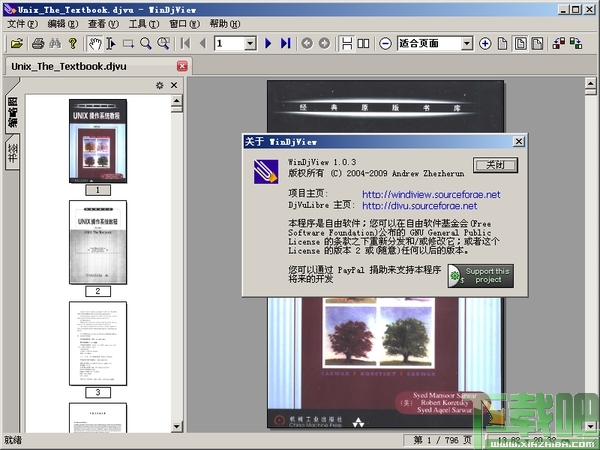Toggle facing pages layout
This screenshot has width=600, height=450.
point(364,44)
